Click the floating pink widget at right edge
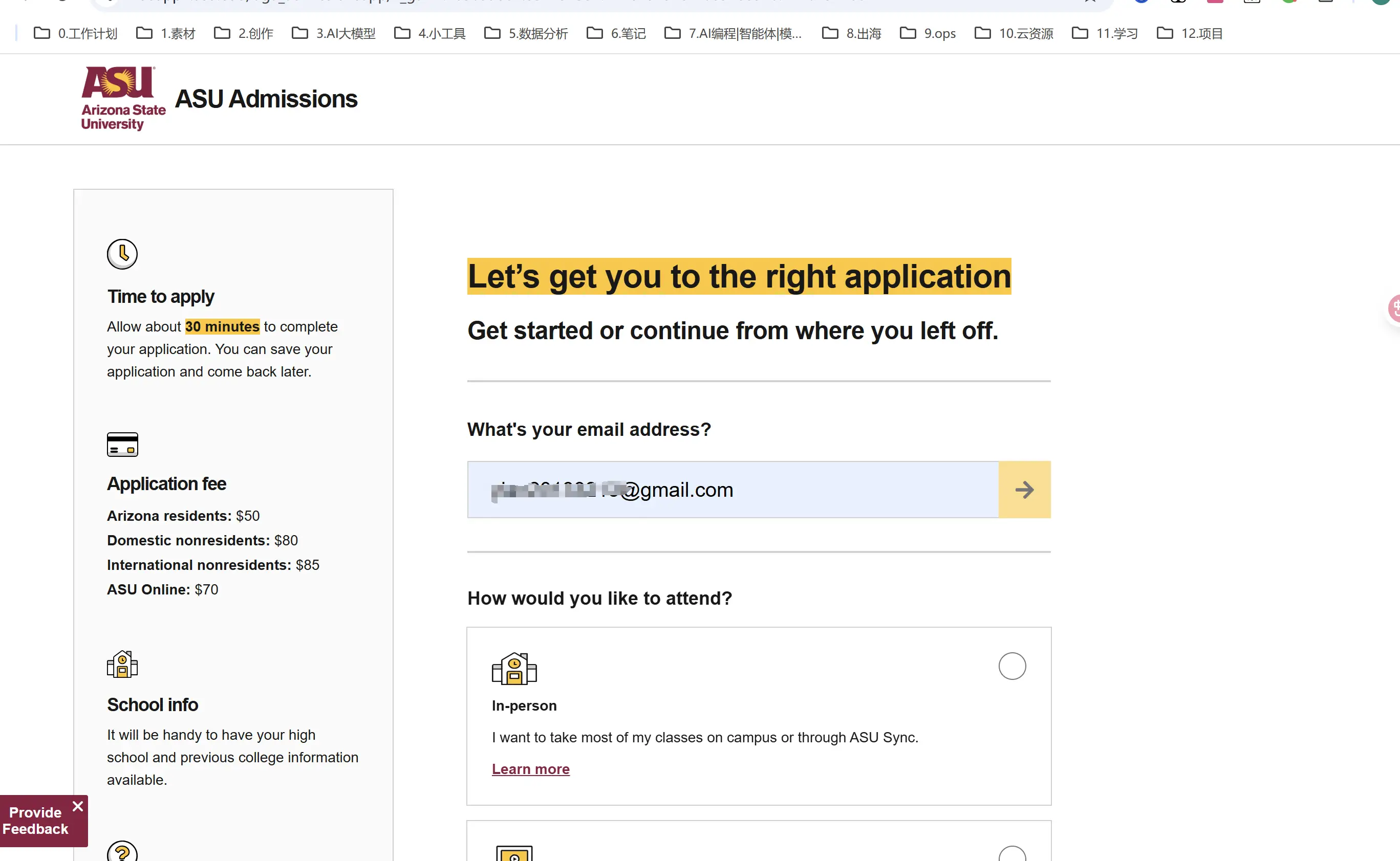Image resolution: width=1400 pixels, height=861 pixels. pyautogui.click(x=1394, y=308)
